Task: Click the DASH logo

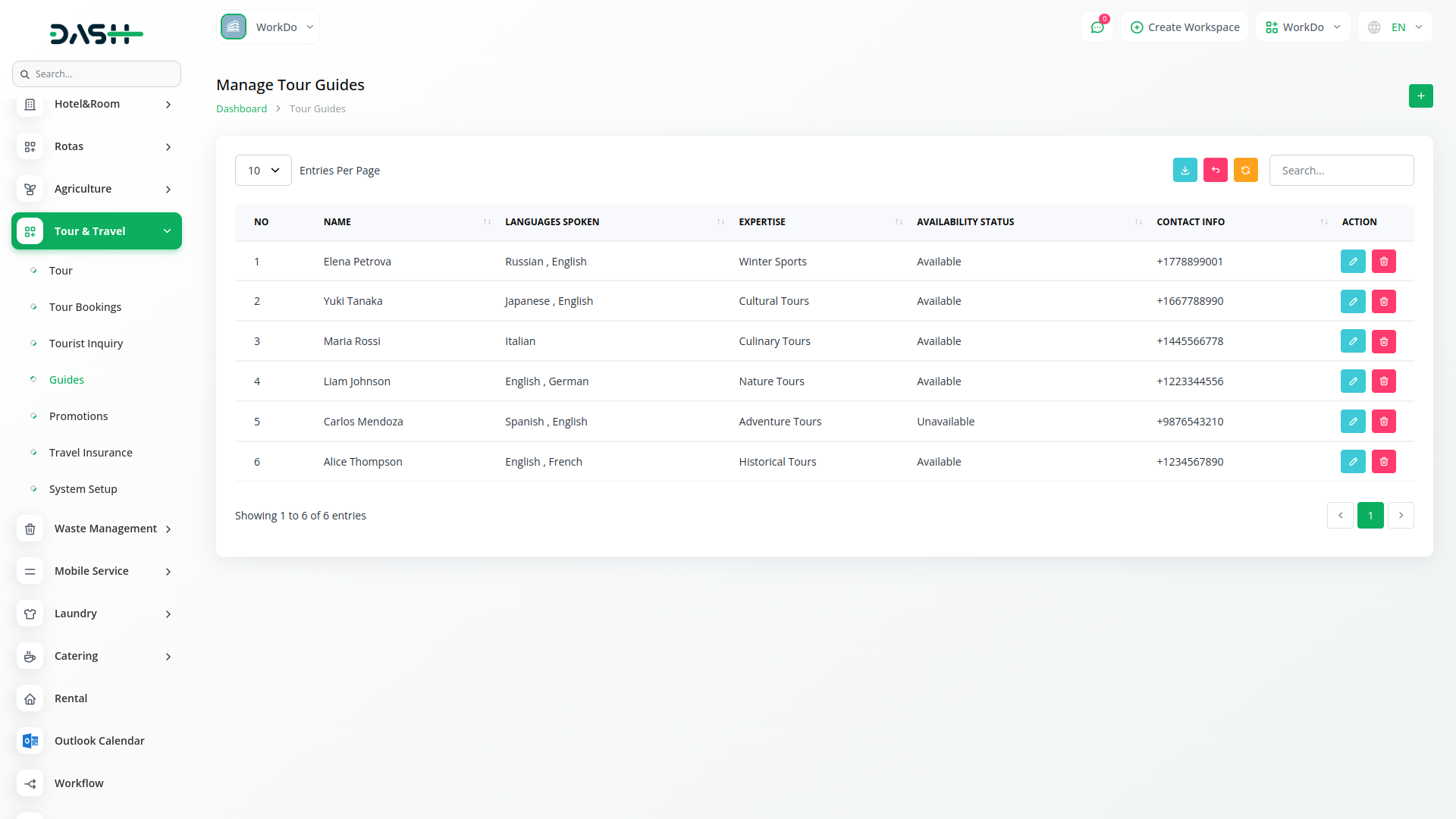Action: (x=96, y=33)
